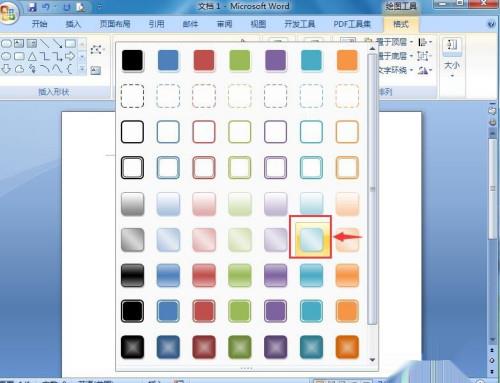500x383 pixels.
Task: Switch to the 页面布局 tab
Action: click(115, 24)
